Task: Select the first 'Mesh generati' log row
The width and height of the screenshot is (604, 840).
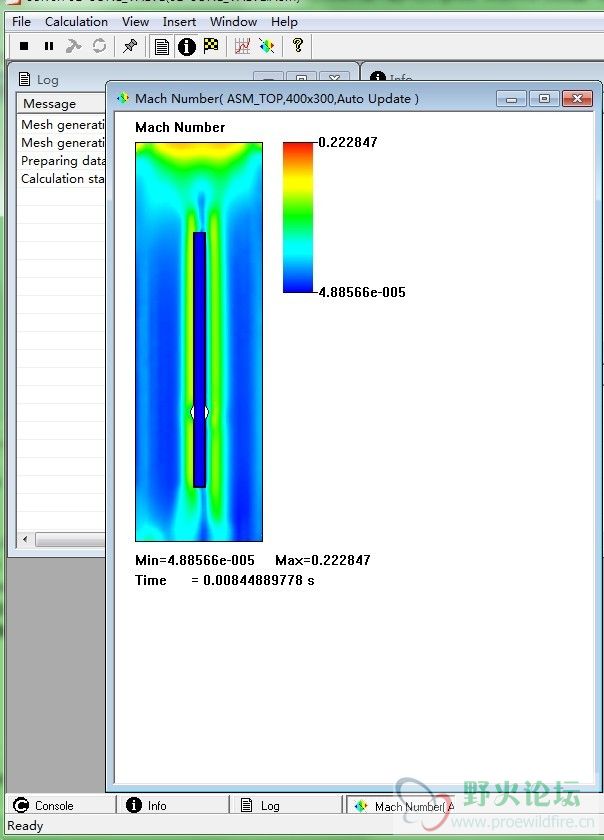Action: click(63, 124)
